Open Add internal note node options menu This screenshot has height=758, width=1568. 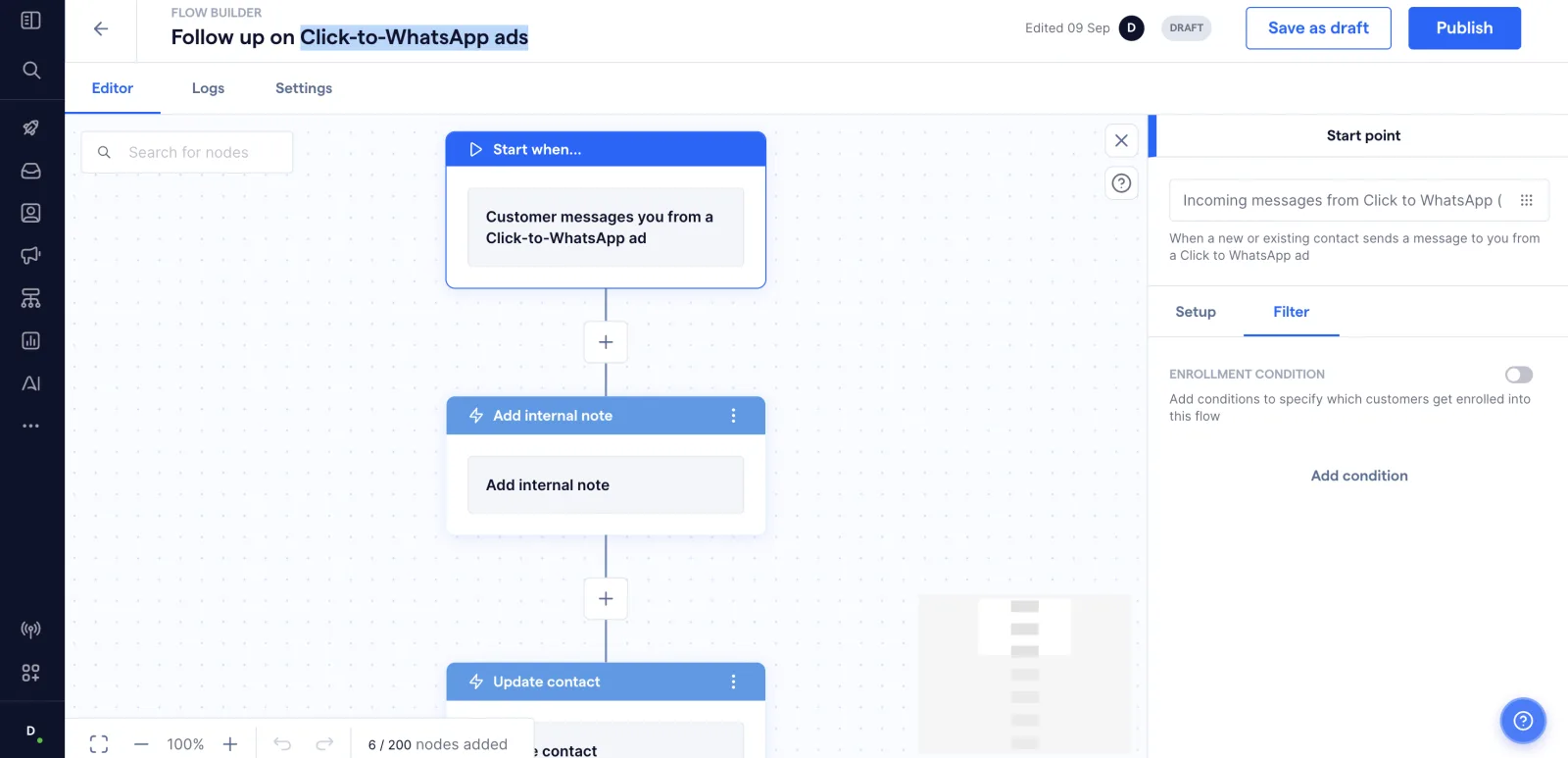[733, 416]
